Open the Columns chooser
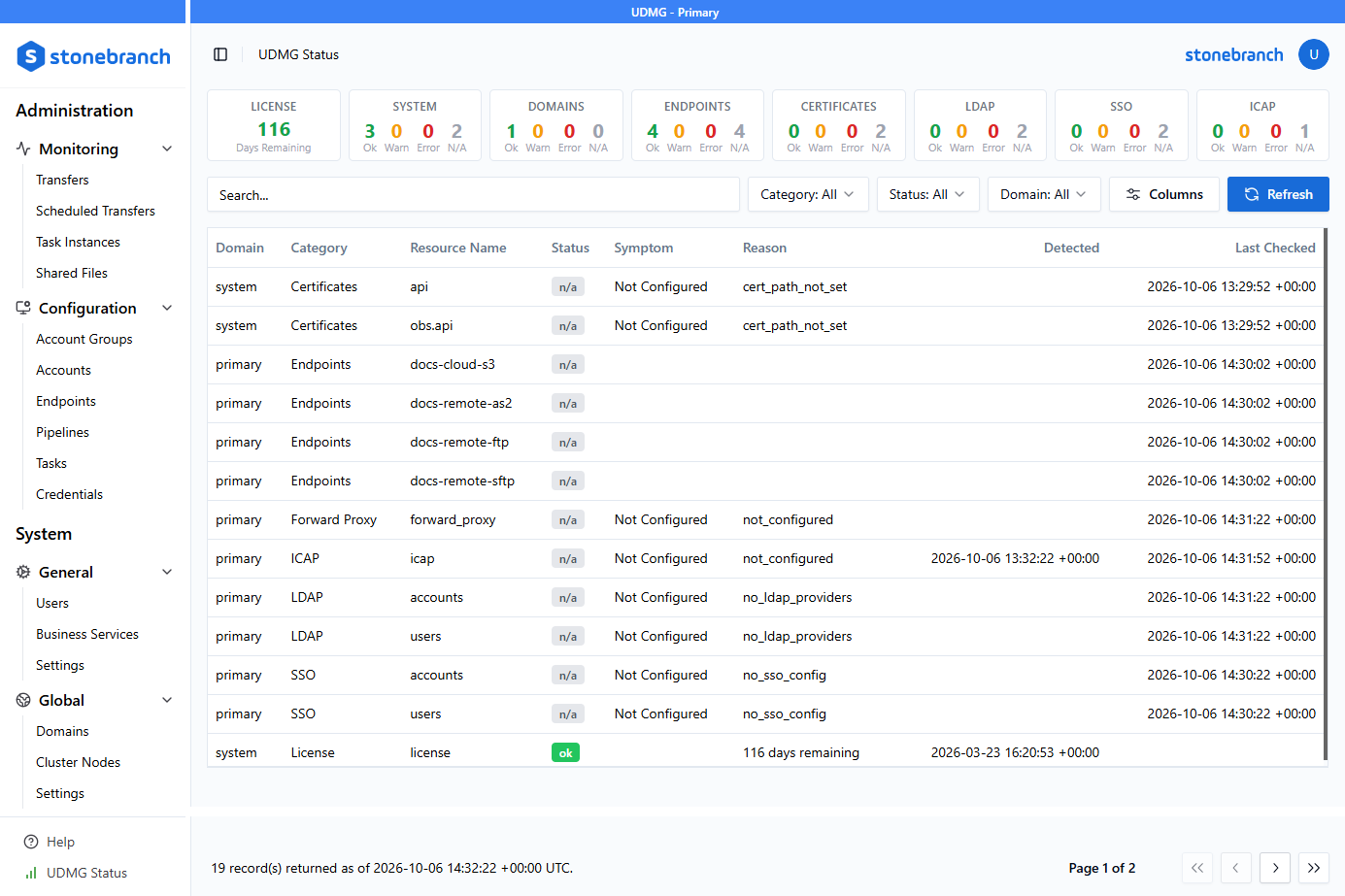 [x=1164, y=194]
